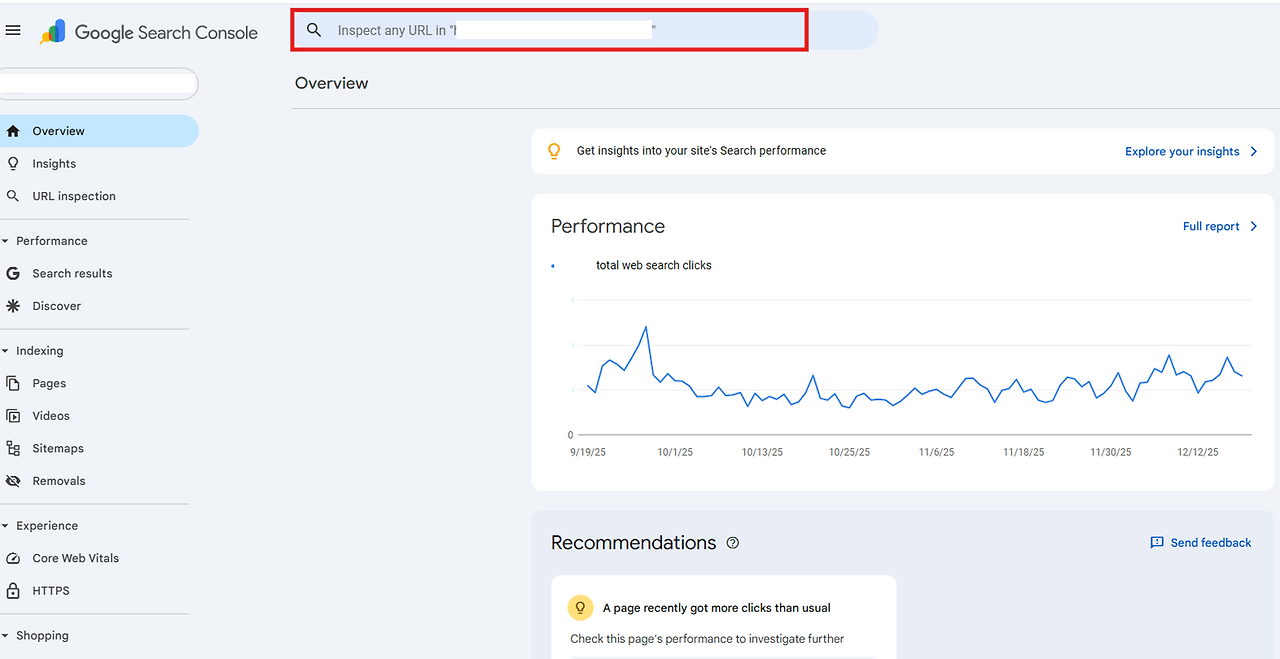The image size is (1280, 659).
Task: Click the Sitemaps icon in sidebar
Action: click(x=13, y=449)
